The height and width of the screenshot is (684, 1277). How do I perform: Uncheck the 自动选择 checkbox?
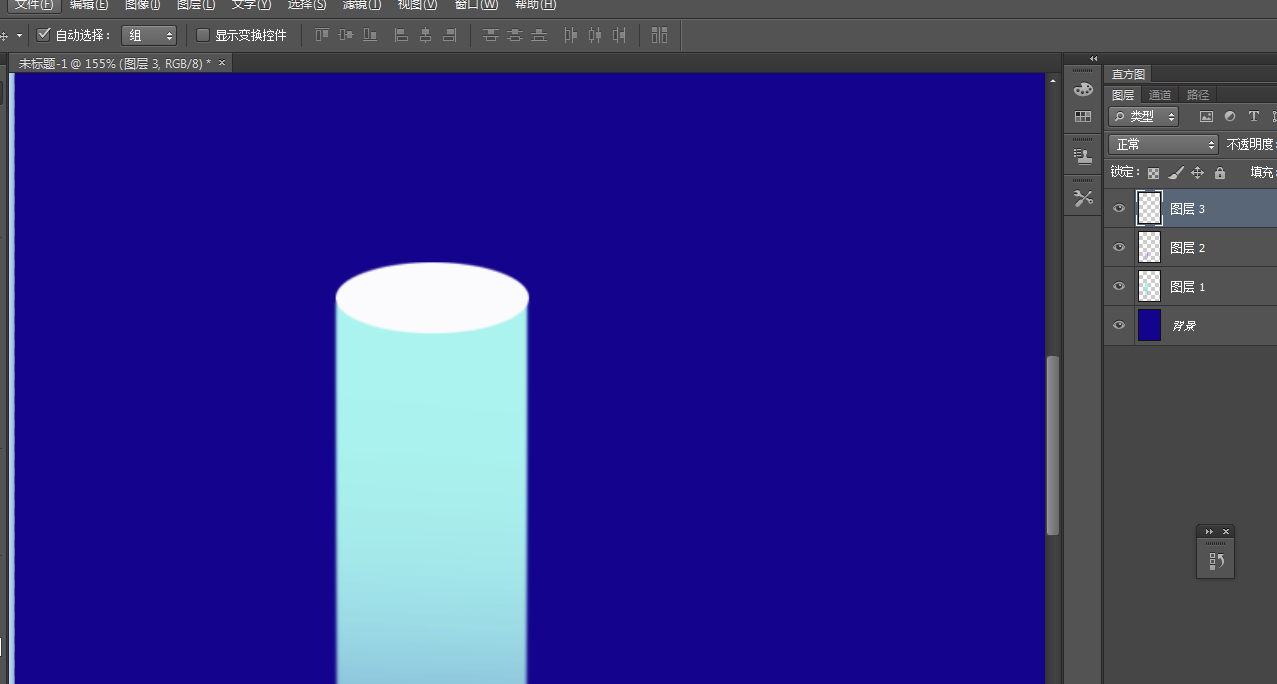coord(43,35)
